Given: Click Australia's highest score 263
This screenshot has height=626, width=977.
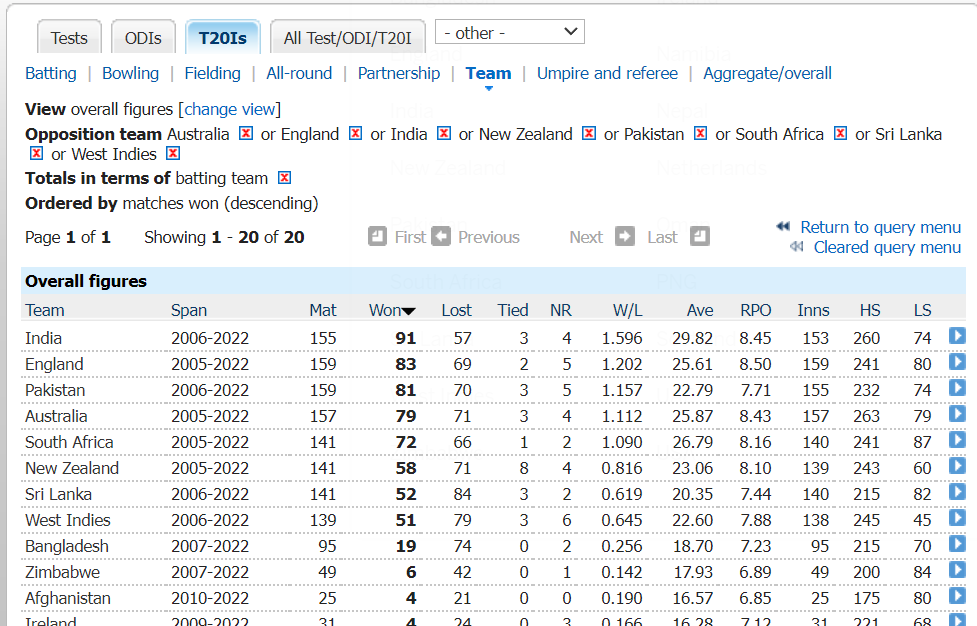Looking at the screenshot, I should click(866, 415).
